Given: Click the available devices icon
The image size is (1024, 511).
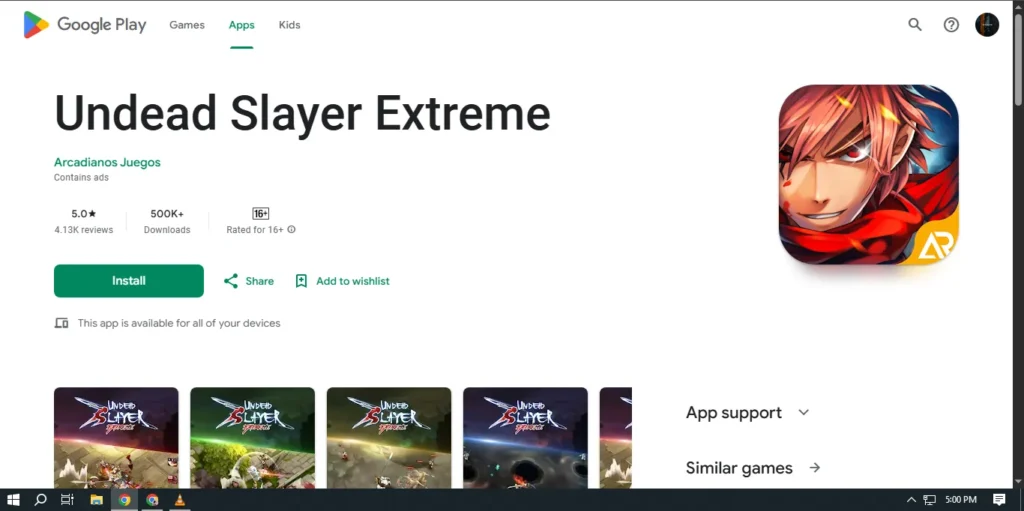Looking at the screenshot, I should pos(61,323).
